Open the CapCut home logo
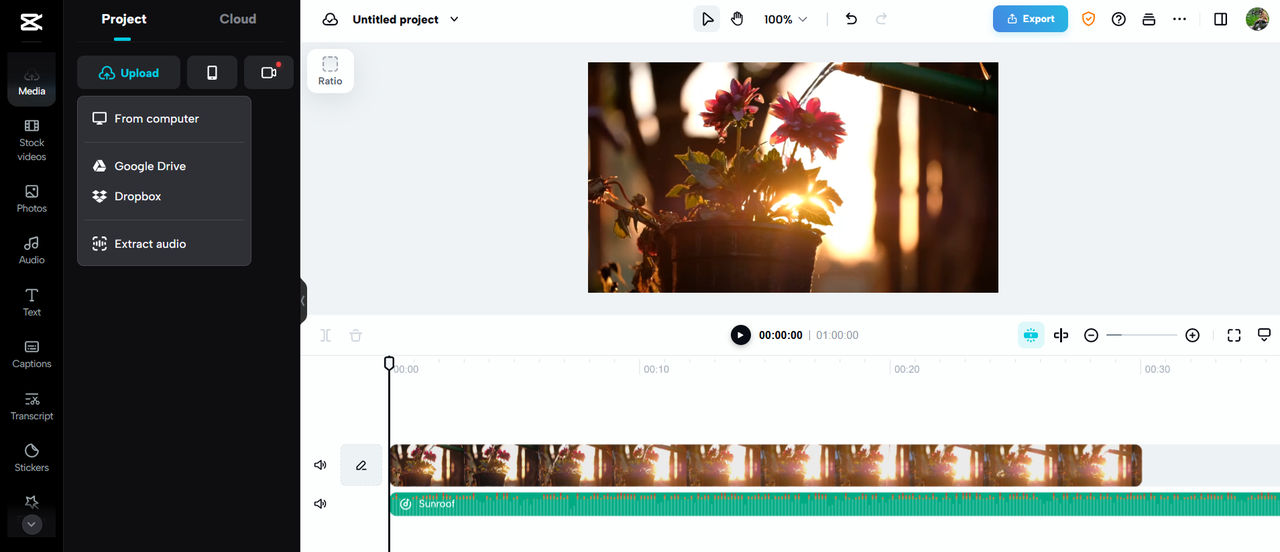Viewport: 1280px width, 552px height. (31, 24)
